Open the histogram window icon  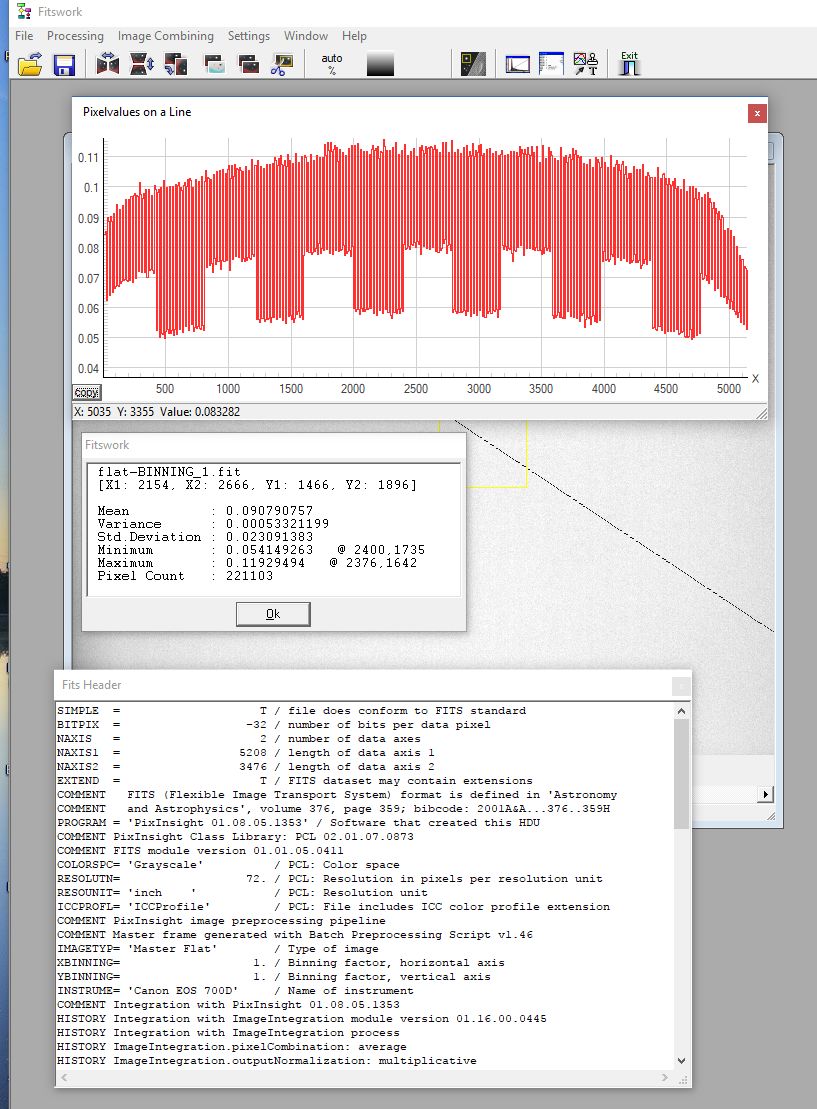[517, 65]
